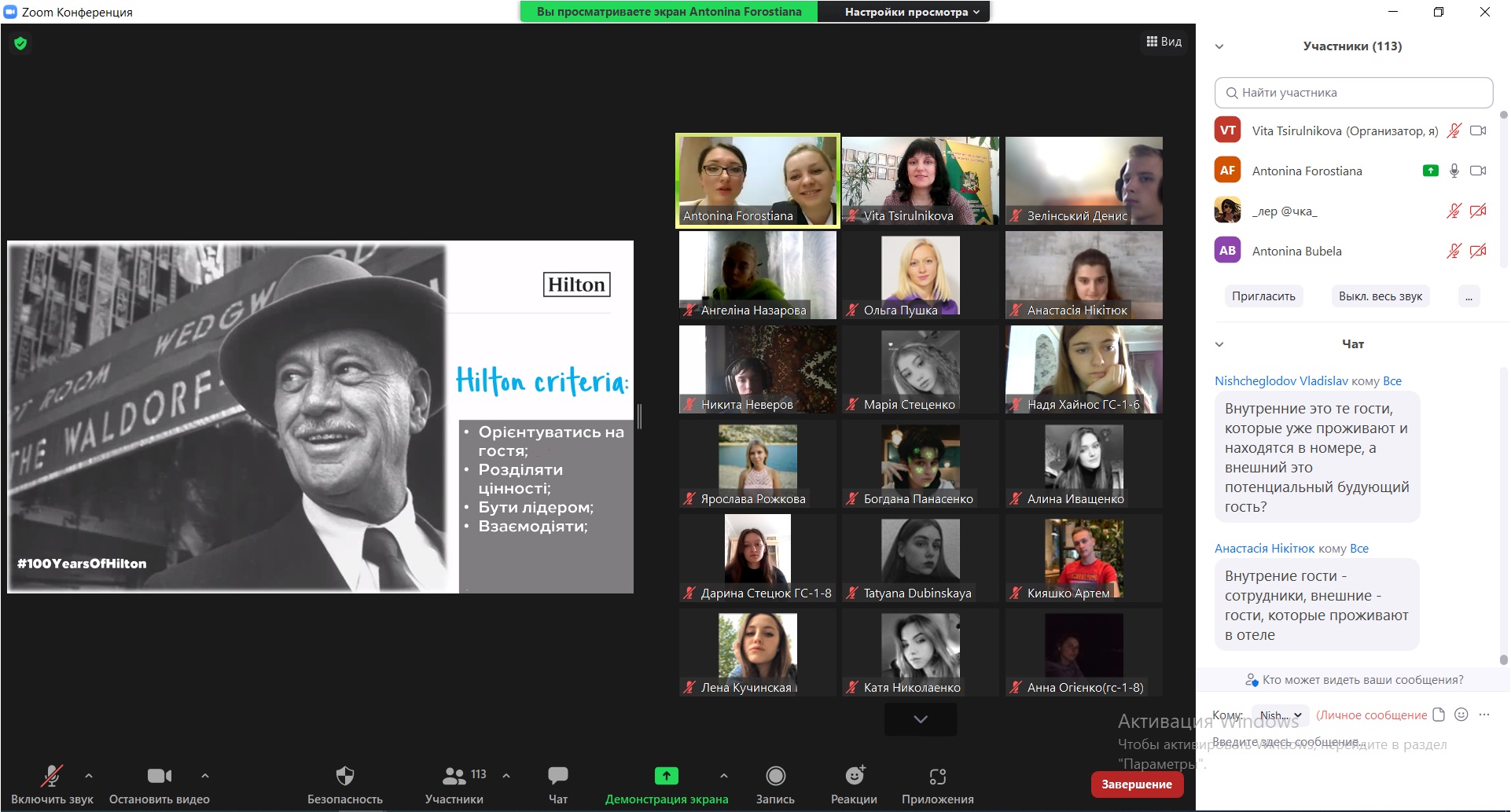1511x812 pixels.
Task: Click Nishcheglodov Vladislav sender name in chat
Action: pos(1281,381)
